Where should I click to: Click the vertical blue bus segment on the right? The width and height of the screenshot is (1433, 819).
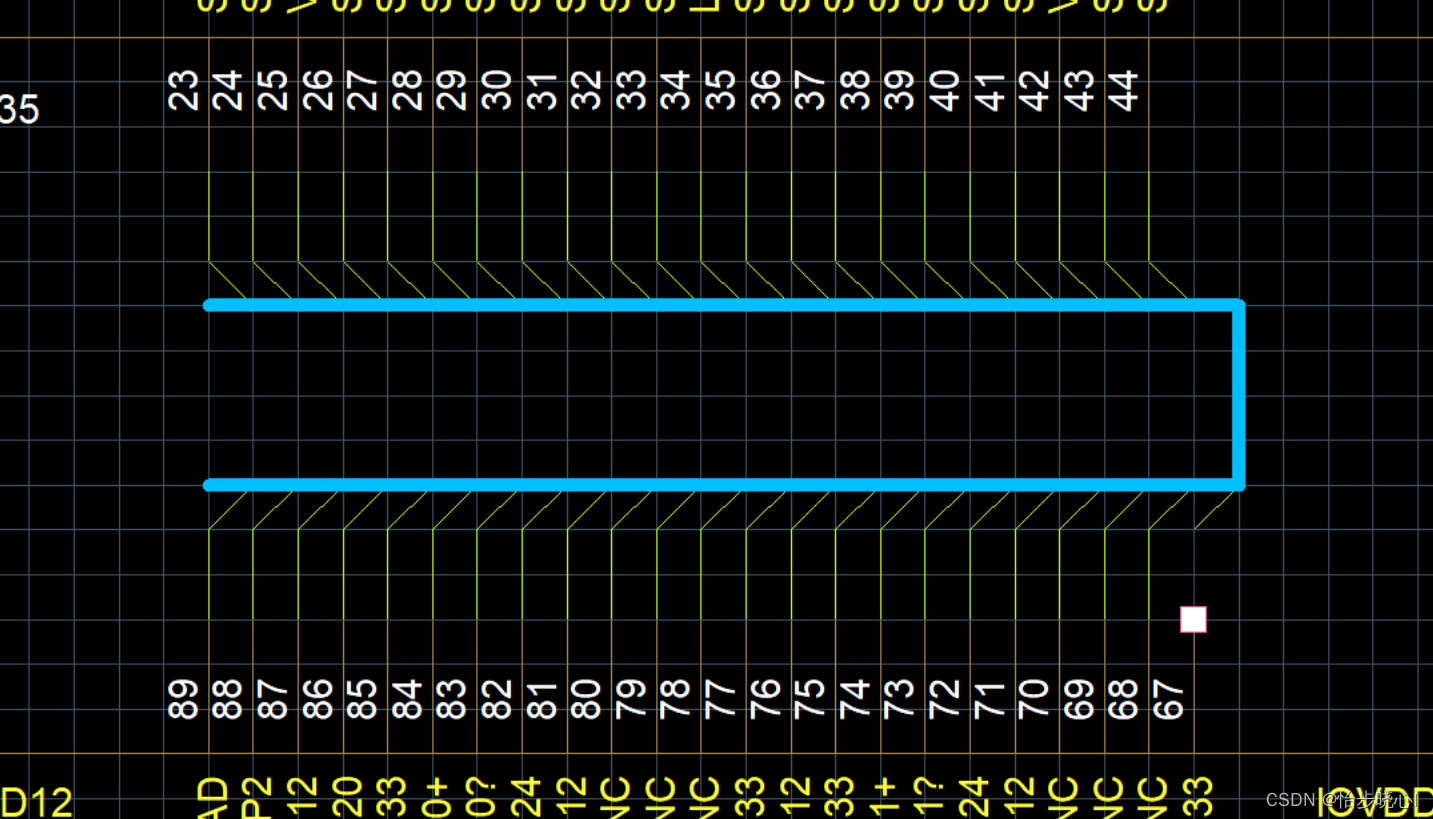tap(1239, 395)
